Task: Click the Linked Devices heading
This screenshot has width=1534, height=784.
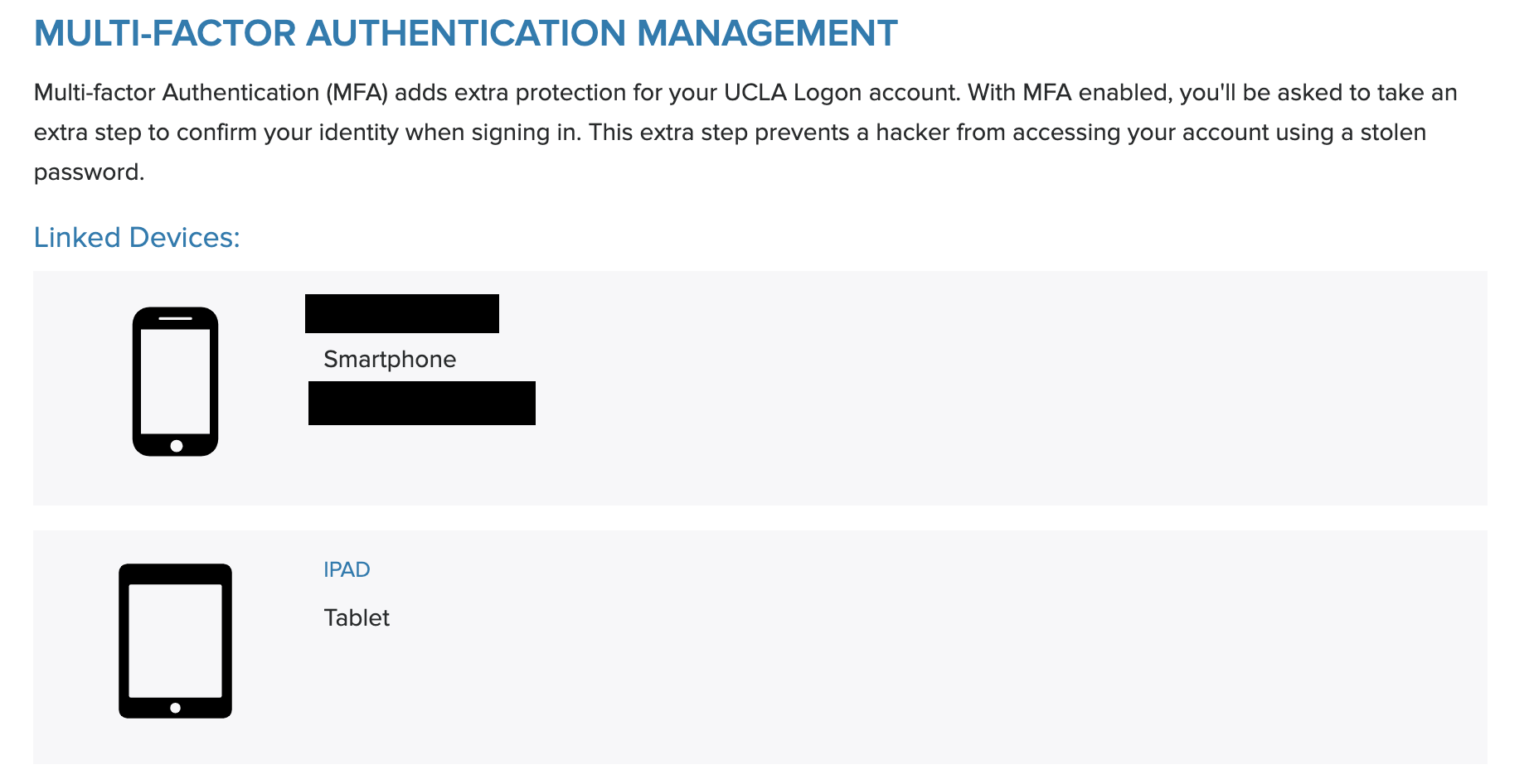Action: [x=137, y=238]
